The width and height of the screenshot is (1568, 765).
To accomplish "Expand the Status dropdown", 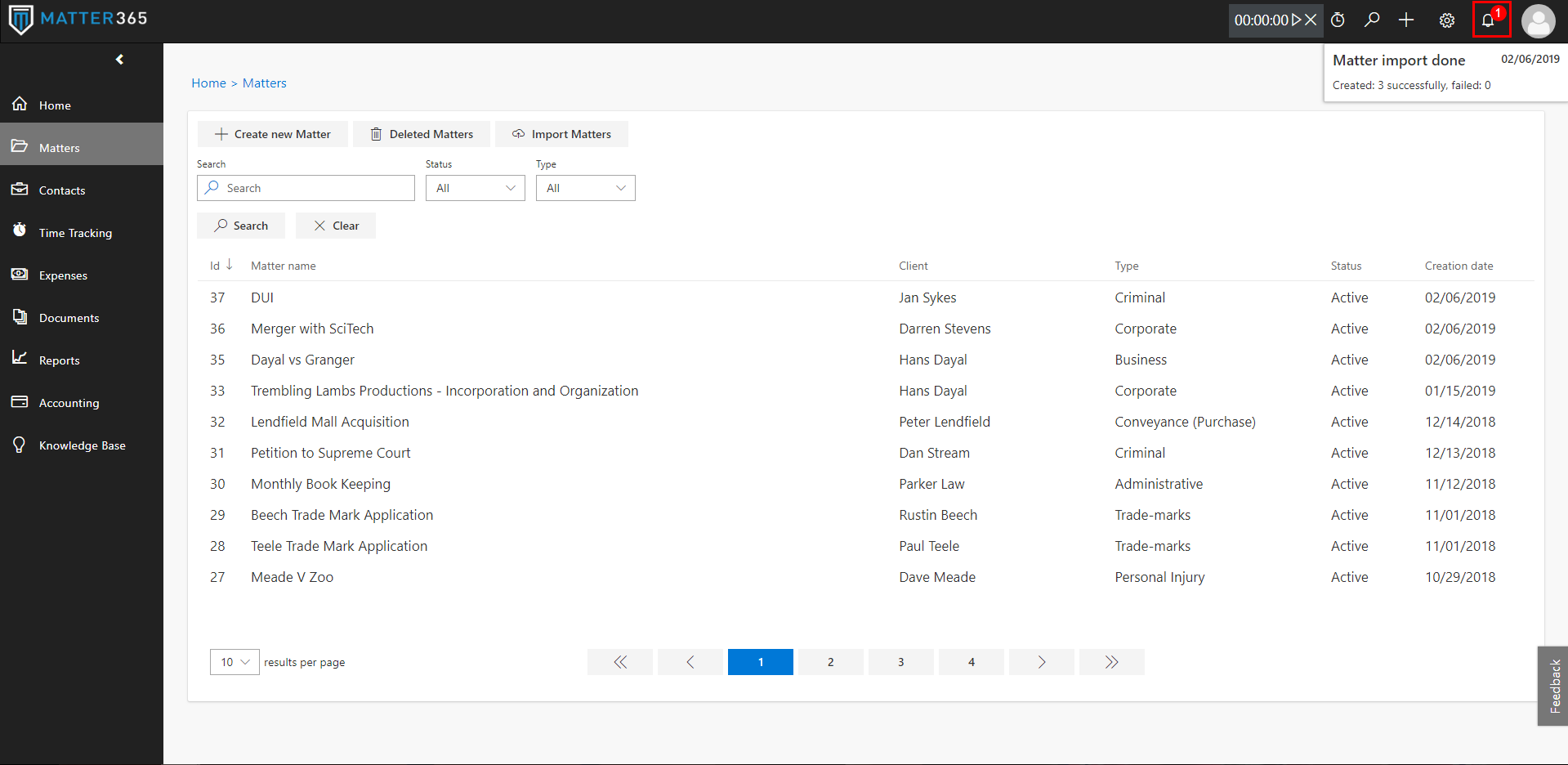I will pyautogui.click(x=475, y=188).
